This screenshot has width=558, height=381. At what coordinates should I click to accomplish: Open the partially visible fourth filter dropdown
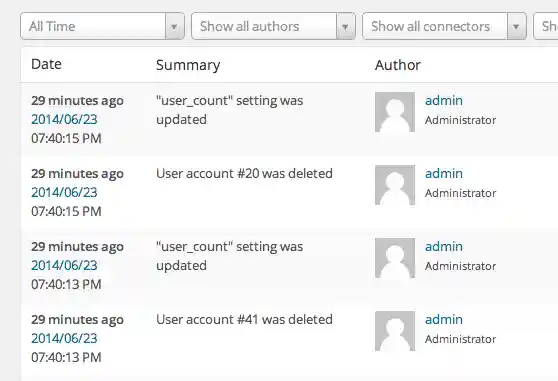click(546, 26)
